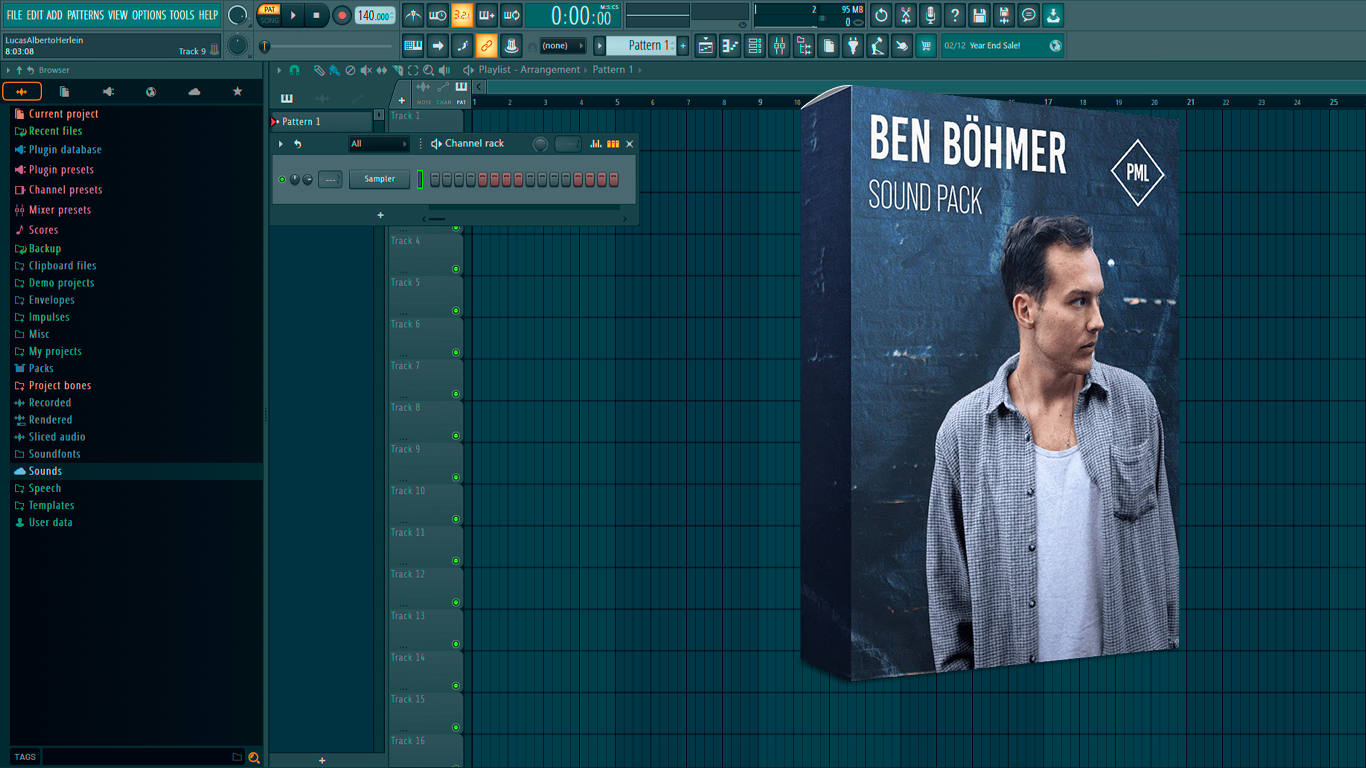Image resolution: width=1366 pixels, height=768 pixels.
Task: Open the help question mark icon
Action: [x=955, y=15]
